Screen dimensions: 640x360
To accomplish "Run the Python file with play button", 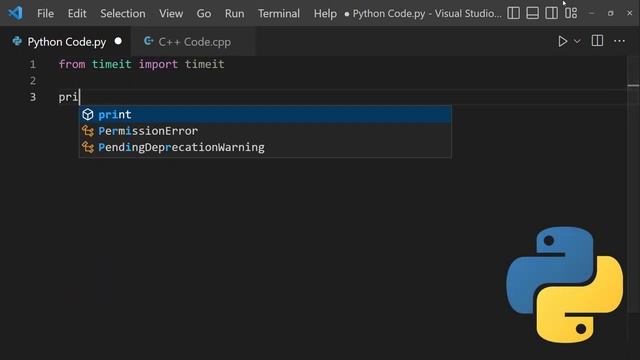I will pyautogui.click(x=562, y=41).
